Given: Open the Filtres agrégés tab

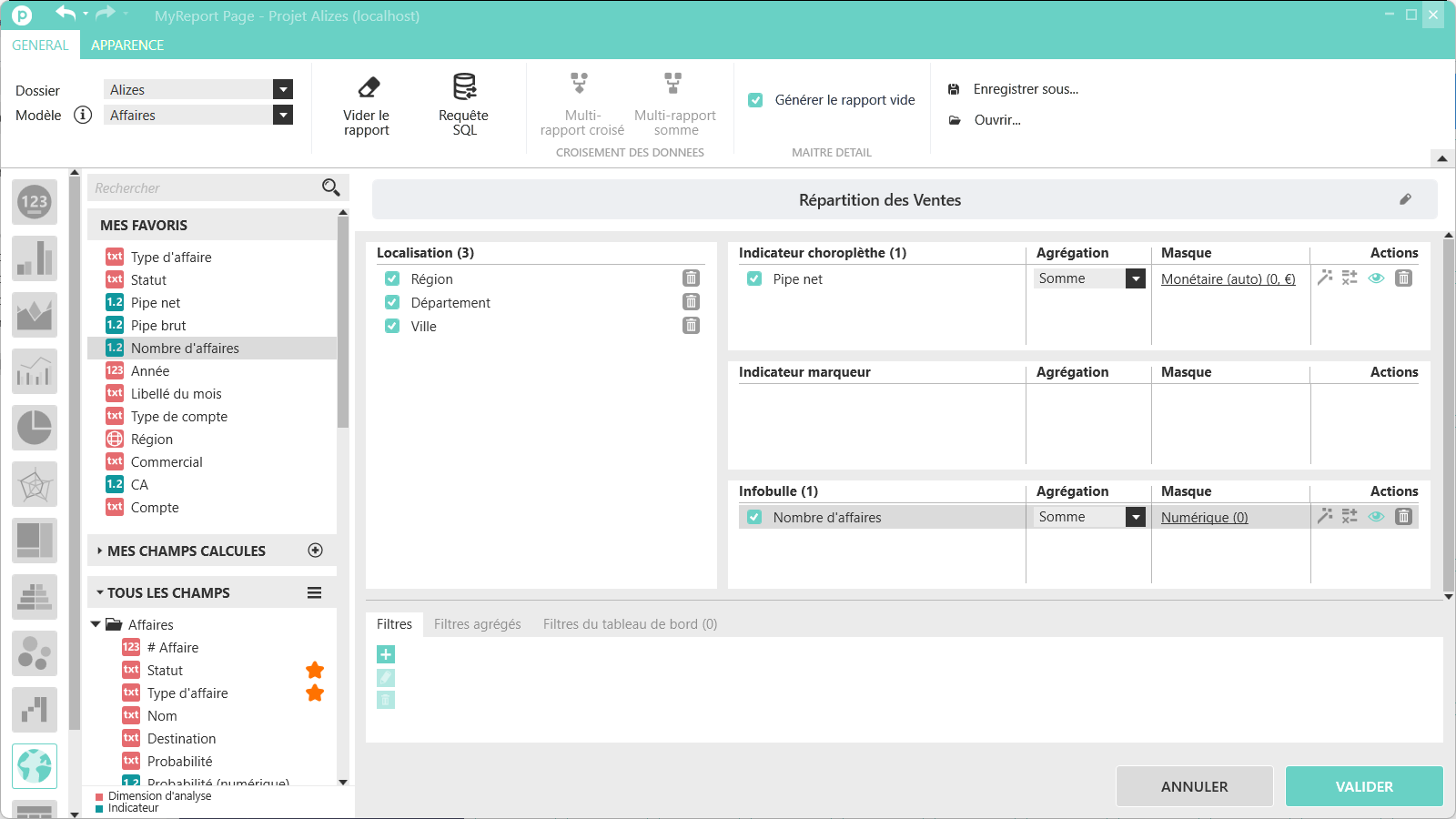Looking at the screenshot, I should 477,624.
